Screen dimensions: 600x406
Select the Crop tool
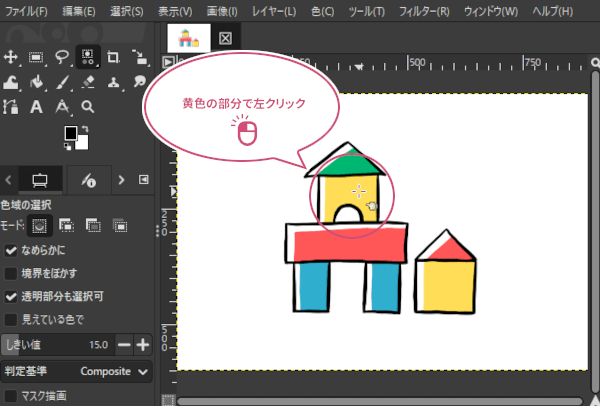pos(113,57)
